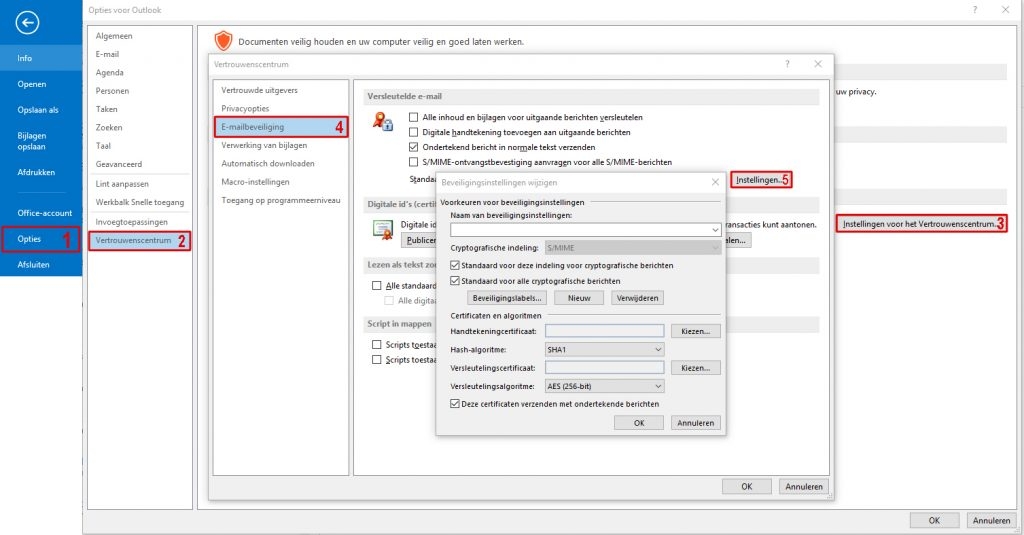Image resolution: width=1024 pixels, height=535 pixels.
Task: Click the Versleutelingscertificaat text field
Action: pyautogui.click(x=604, y=368)
